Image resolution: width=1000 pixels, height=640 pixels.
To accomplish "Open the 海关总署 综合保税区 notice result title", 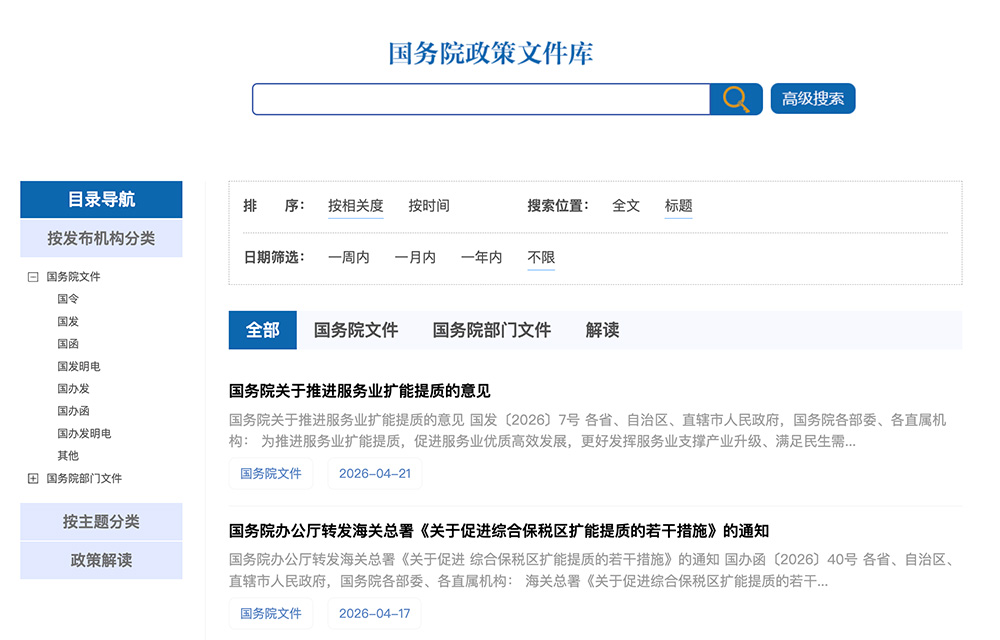I will pos(499,531).
